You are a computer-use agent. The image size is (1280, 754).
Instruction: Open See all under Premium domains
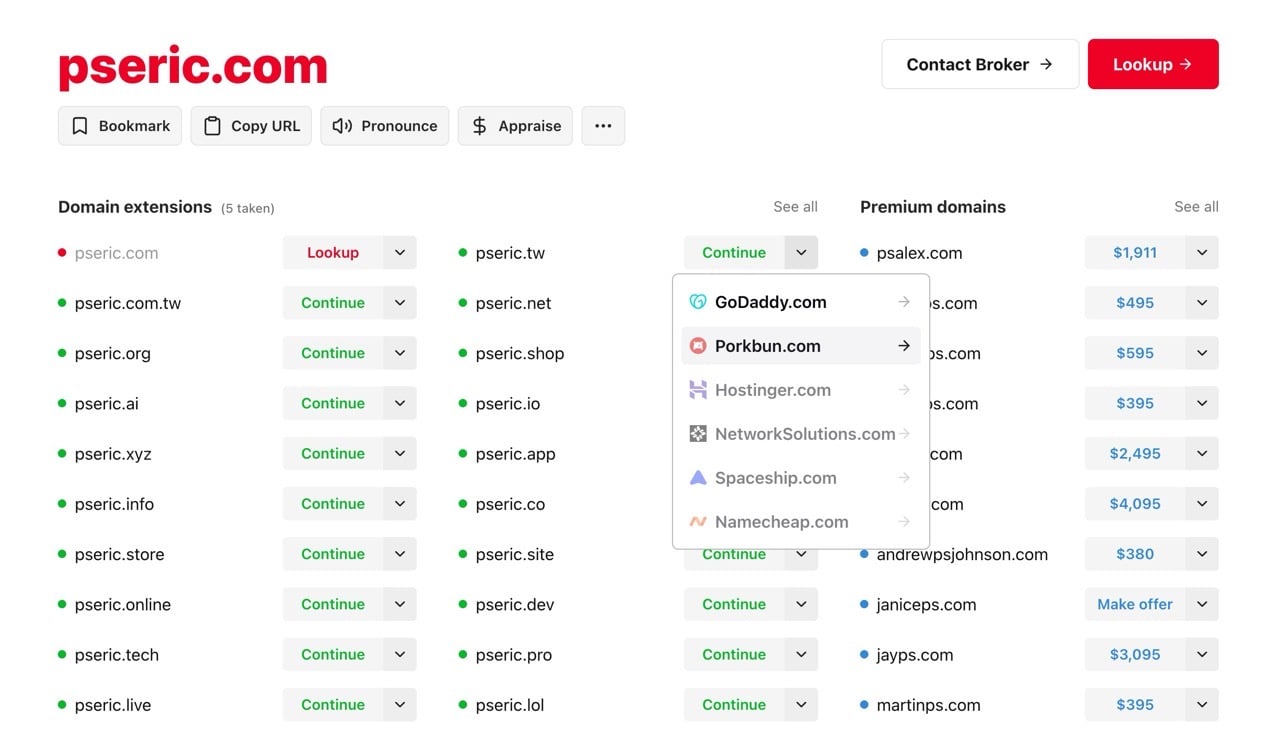click(x=1195, y=206)
